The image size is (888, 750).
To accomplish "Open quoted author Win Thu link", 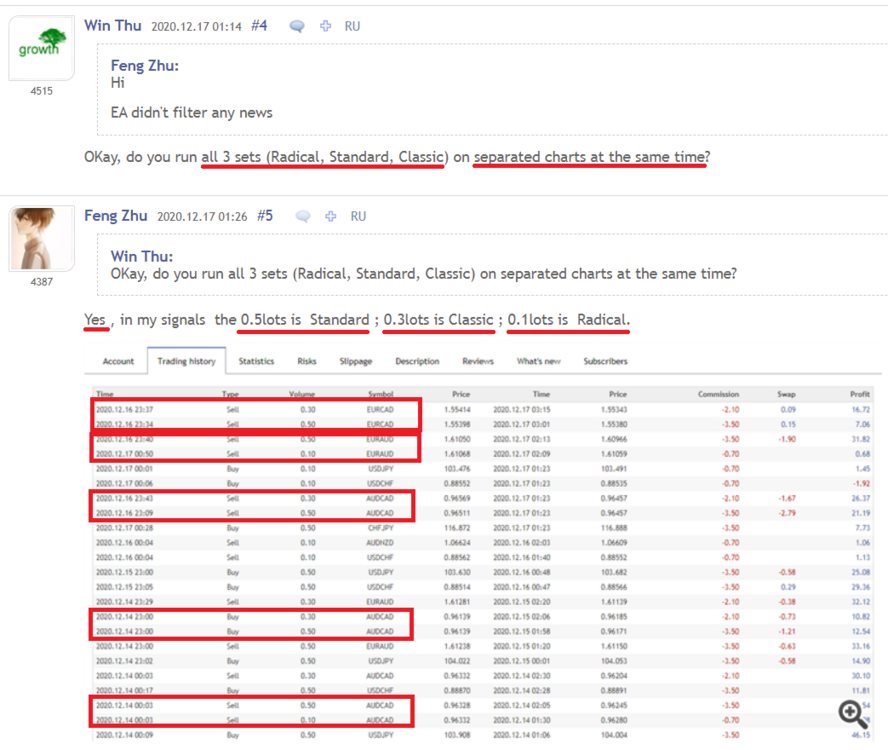I will pyautogui.click(x=142, y=256).
